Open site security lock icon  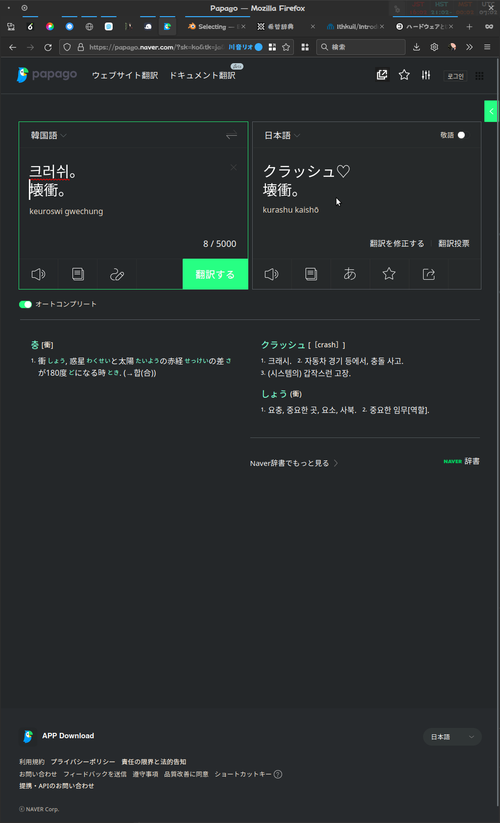point(80,47)
